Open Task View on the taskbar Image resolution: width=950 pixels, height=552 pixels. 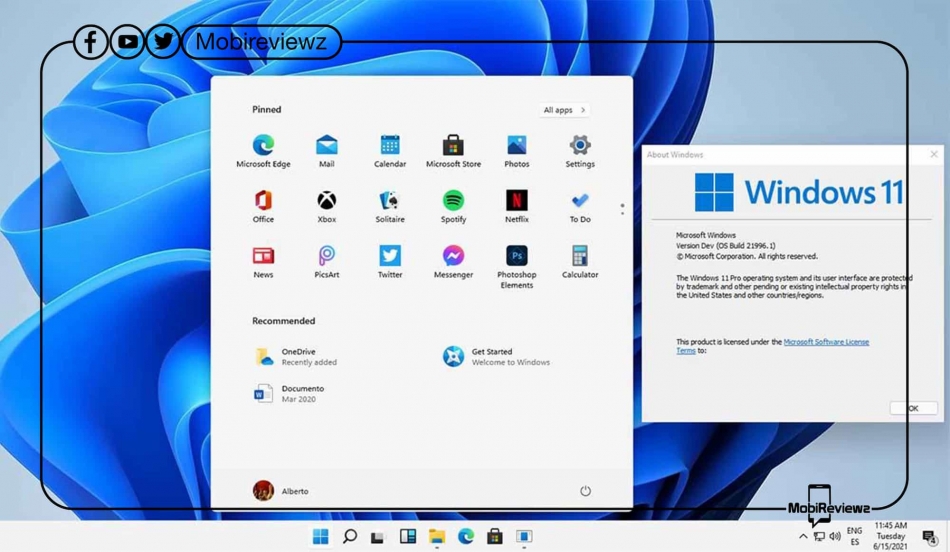pos(378,537)
